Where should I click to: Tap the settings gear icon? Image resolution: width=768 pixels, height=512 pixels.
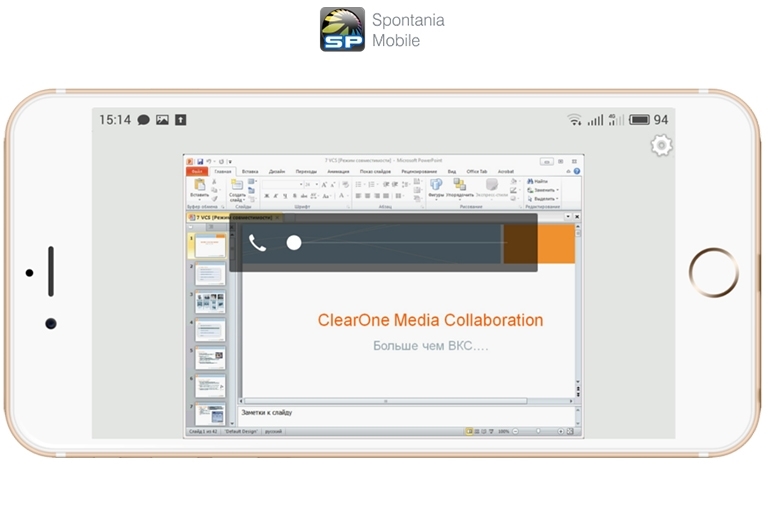[x=661, y=146]
